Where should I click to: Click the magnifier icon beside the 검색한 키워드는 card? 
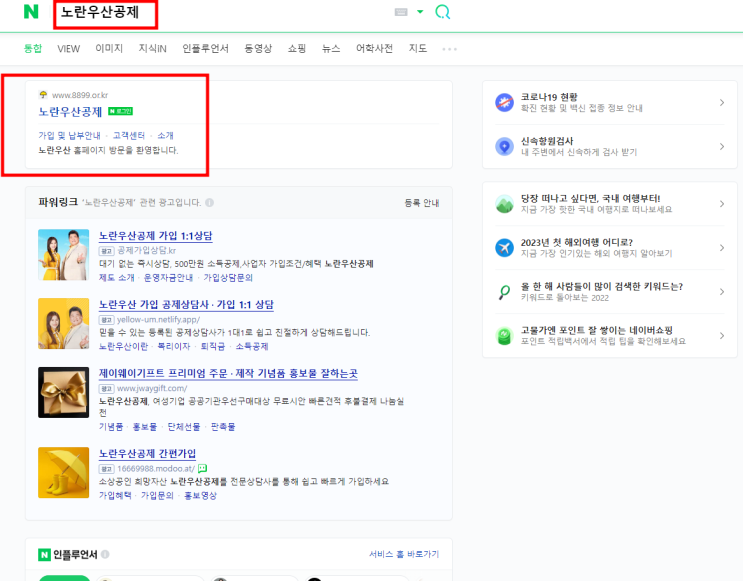tap(504, 292)
